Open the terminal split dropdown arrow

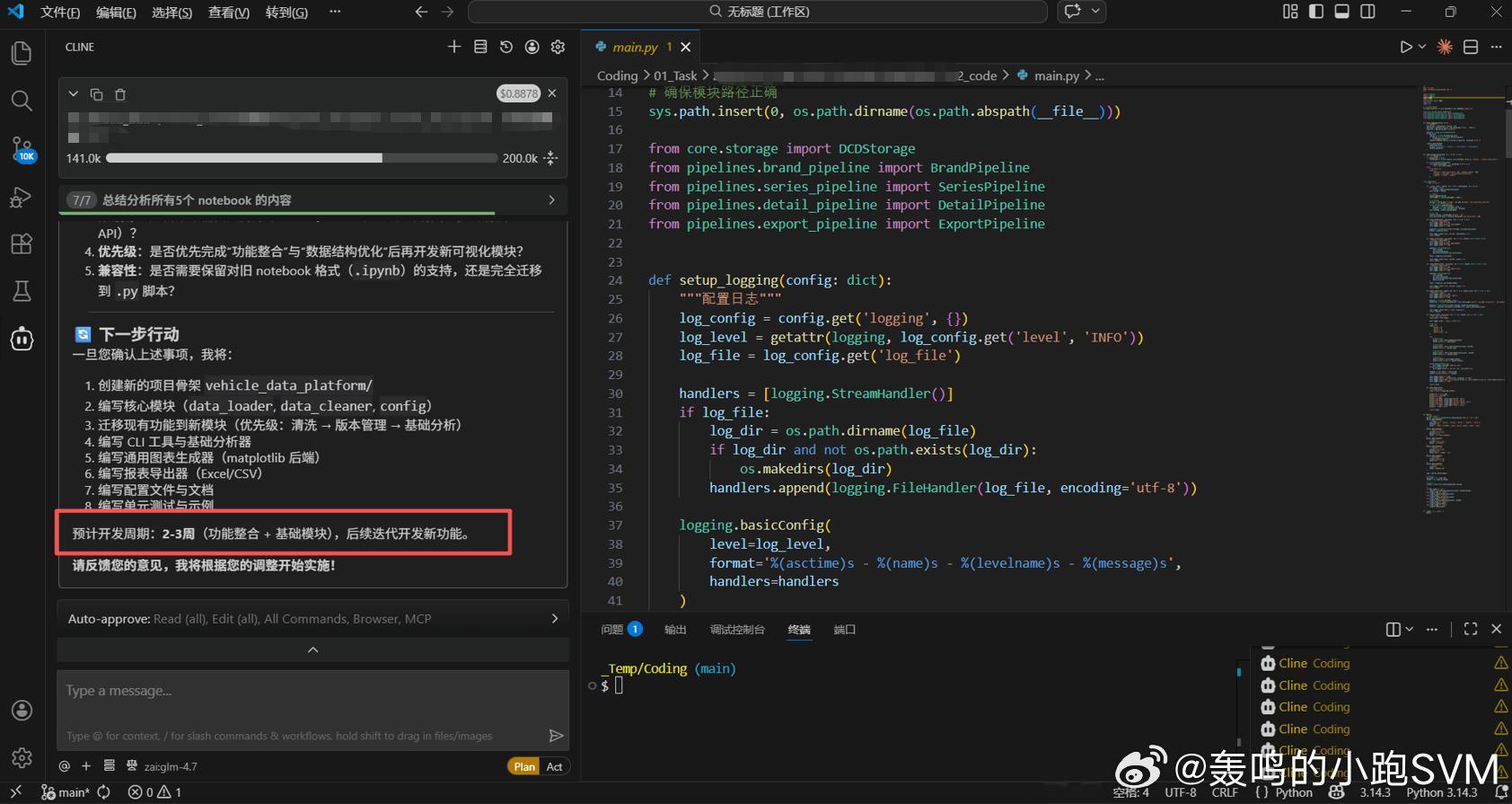click(x=1410, y=630)
